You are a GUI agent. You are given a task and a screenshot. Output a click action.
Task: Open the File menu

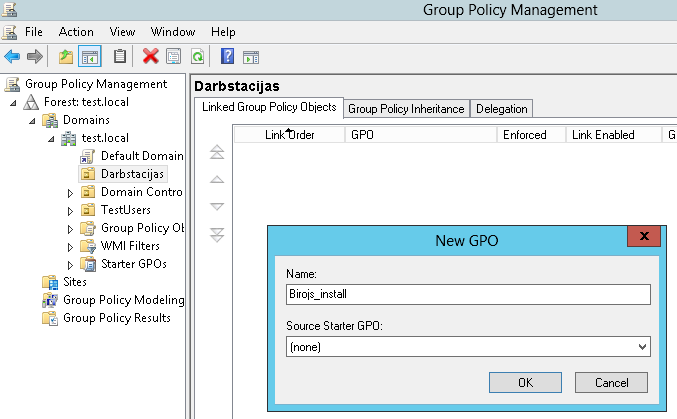pos(34,32)
